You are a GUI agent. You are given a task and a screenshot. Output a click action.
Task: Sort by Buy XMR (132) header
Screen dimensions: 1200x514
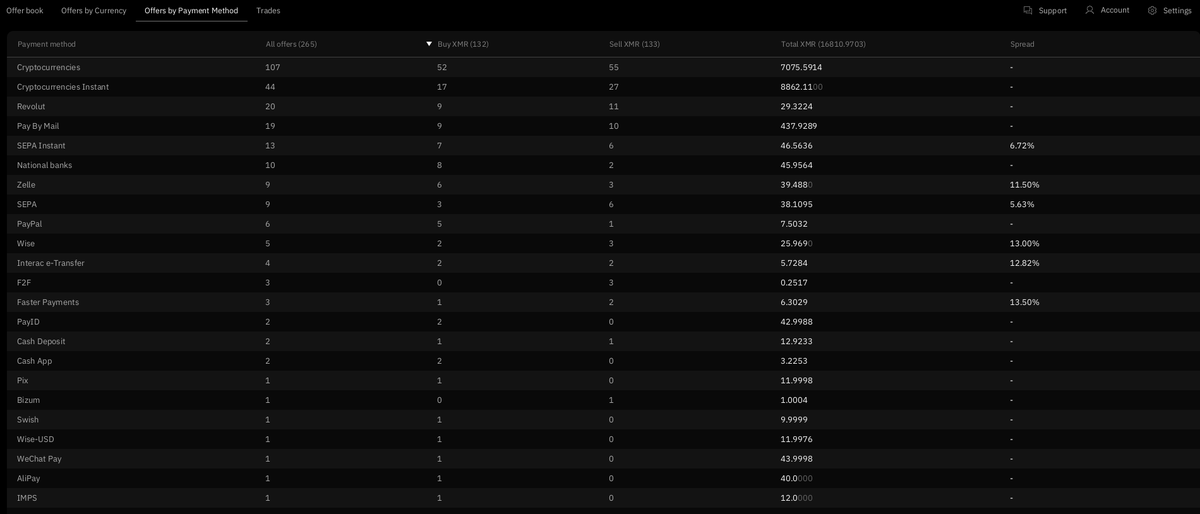(x=463, y=44)
